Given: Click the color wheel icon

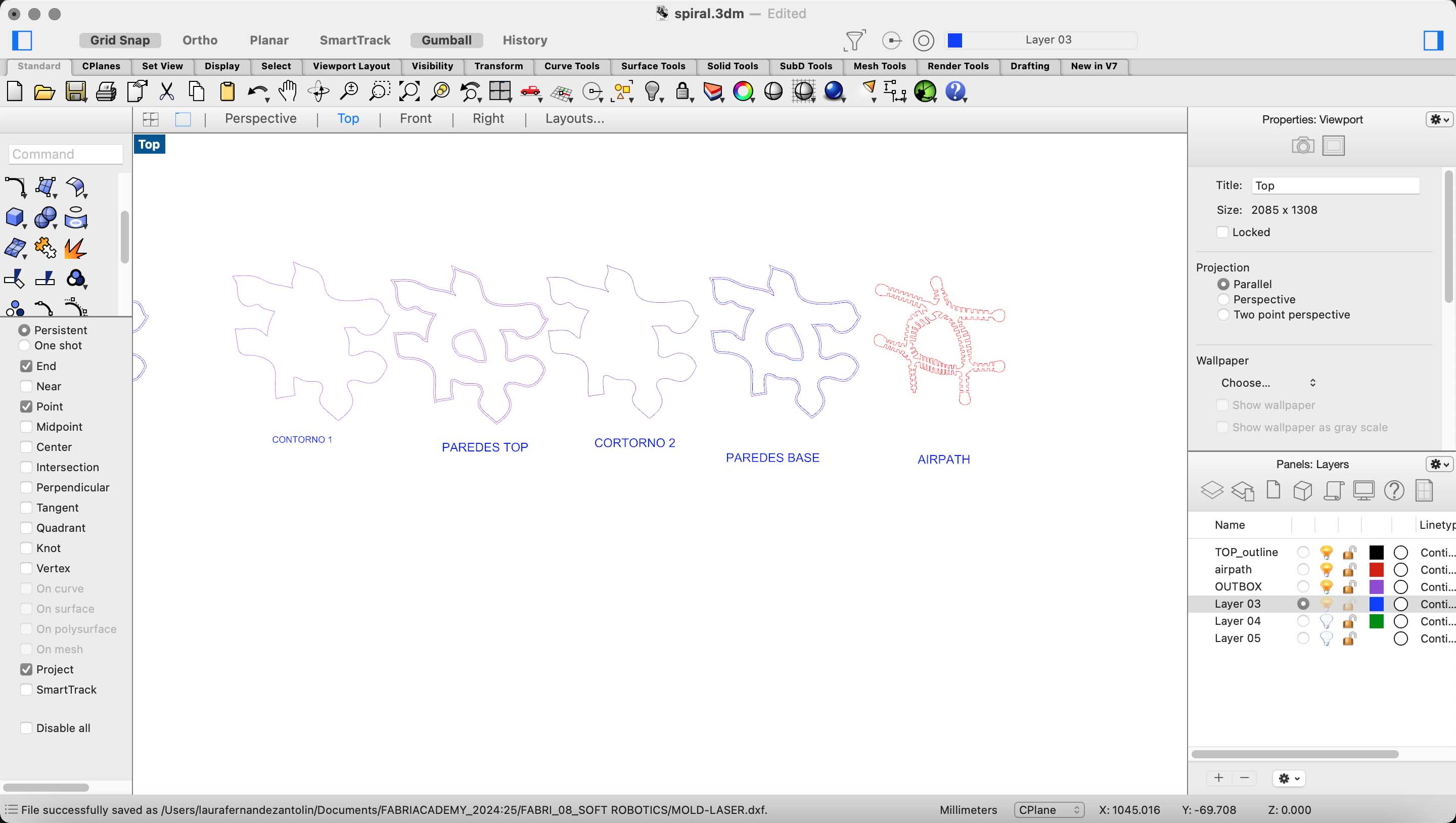Looking at the screenshot, I should (743, 92).
